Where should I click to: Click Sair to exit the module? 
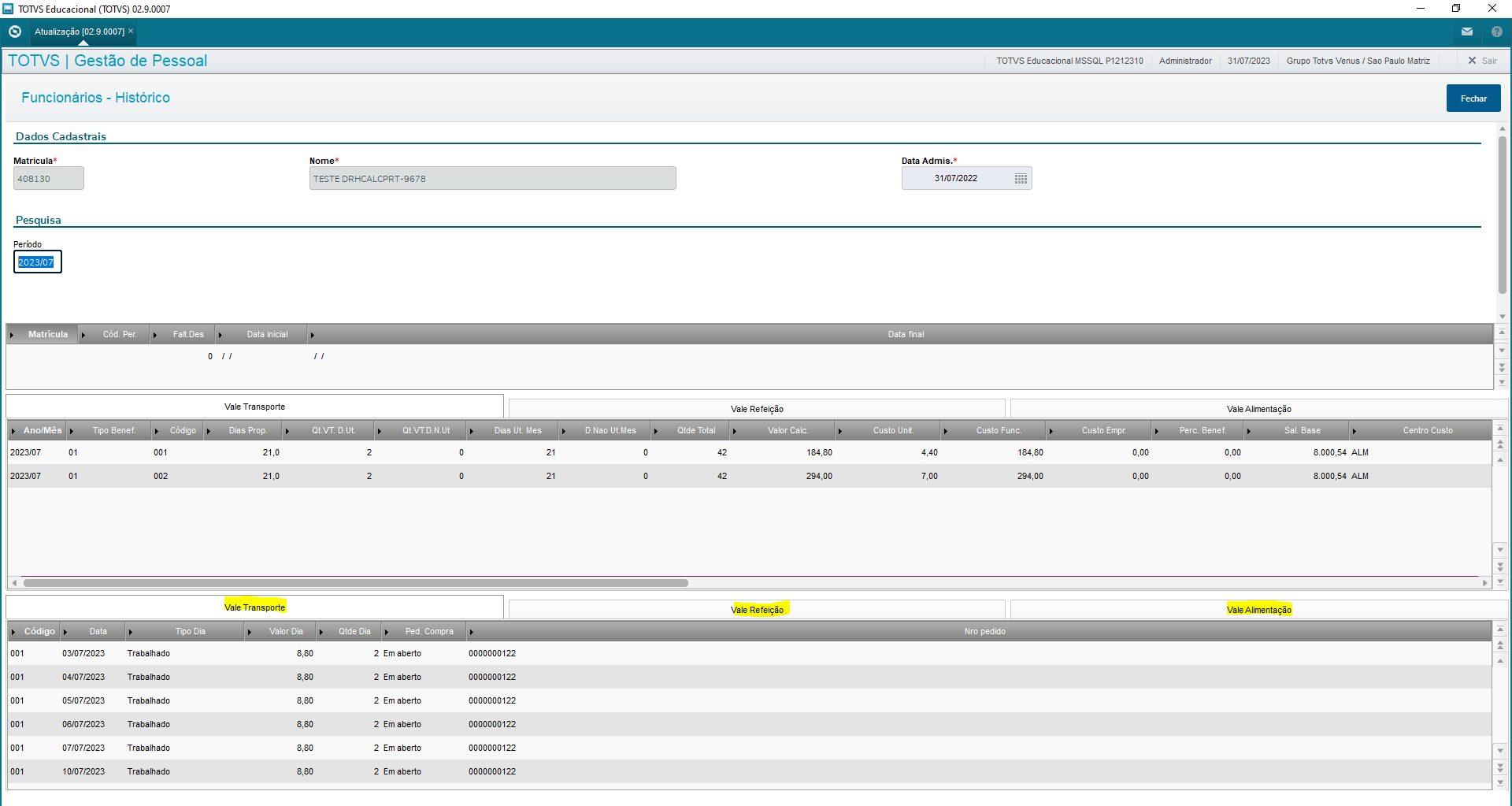pyautogui.click(x=1482, y=61)
